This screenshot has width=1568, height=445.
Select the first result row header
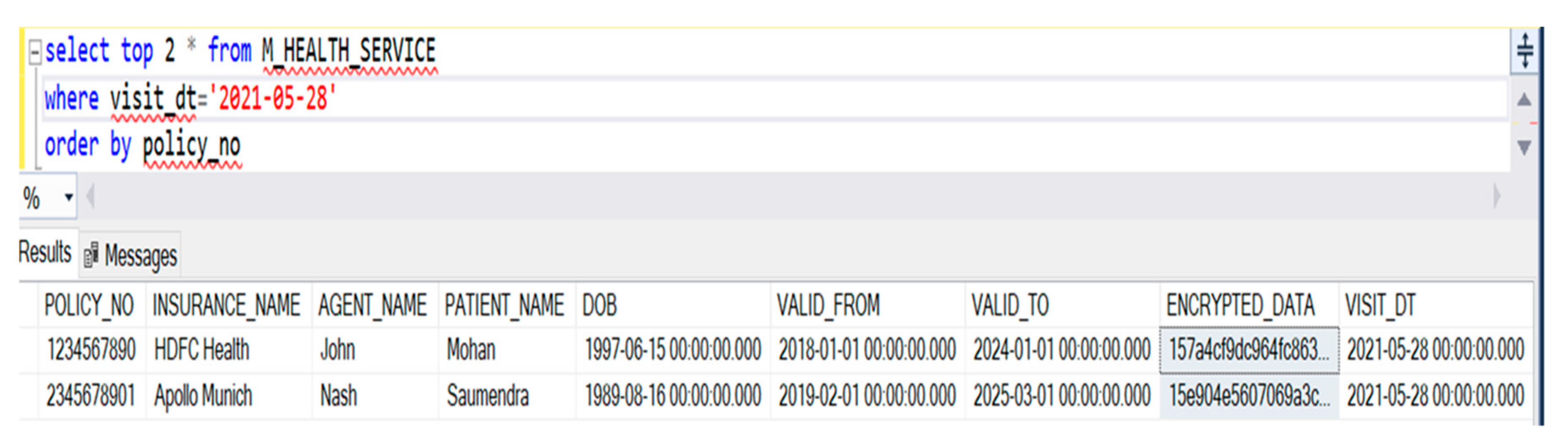coord(28,350)
